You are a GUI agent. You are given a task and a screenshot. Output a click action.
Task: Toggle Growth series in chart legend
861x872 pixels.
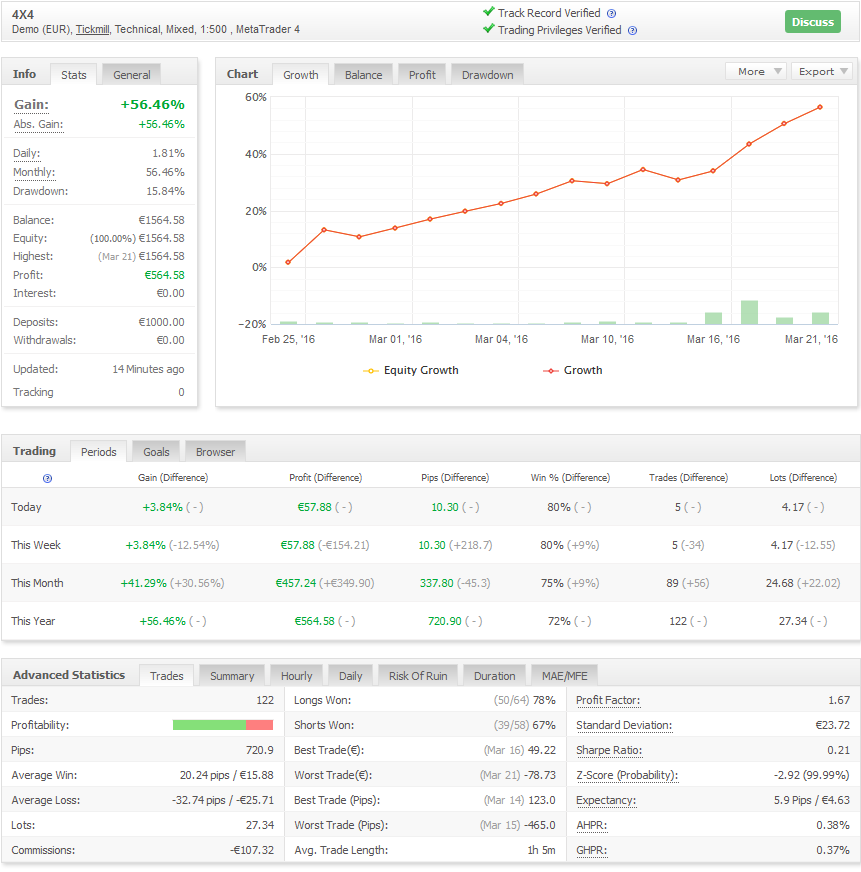click(x=573, y=370)
